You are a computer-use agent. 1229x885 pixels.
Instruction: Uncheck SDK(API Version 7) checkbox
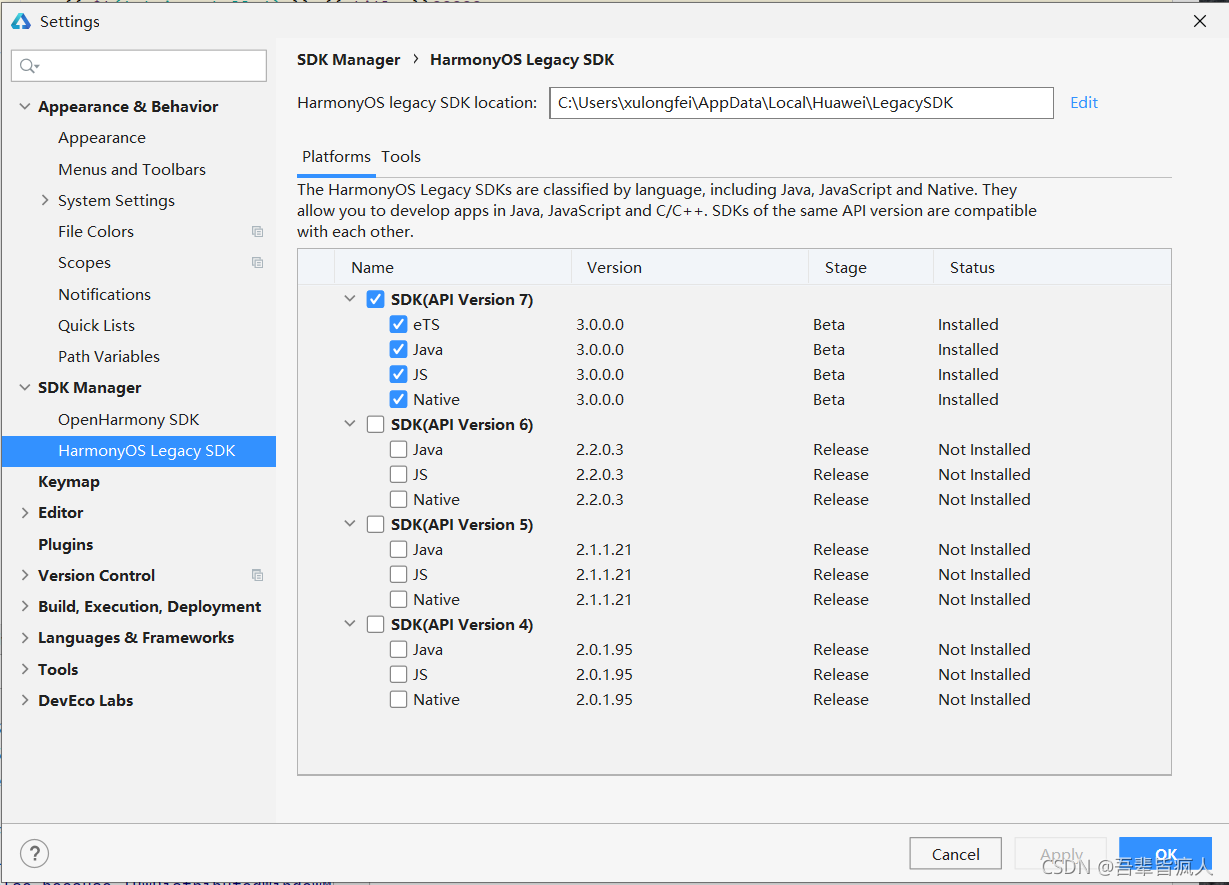pos(376,300)
